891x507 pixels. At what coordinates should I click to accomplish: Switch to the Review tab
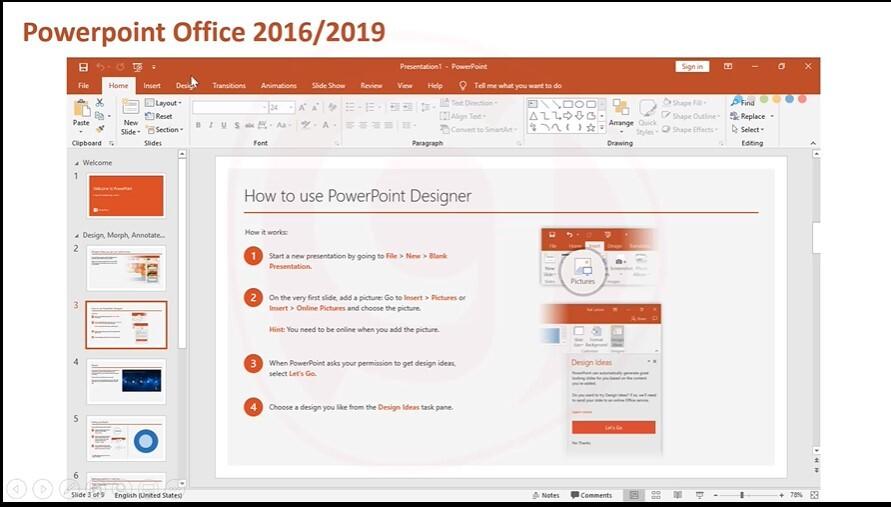click(371, 85)
